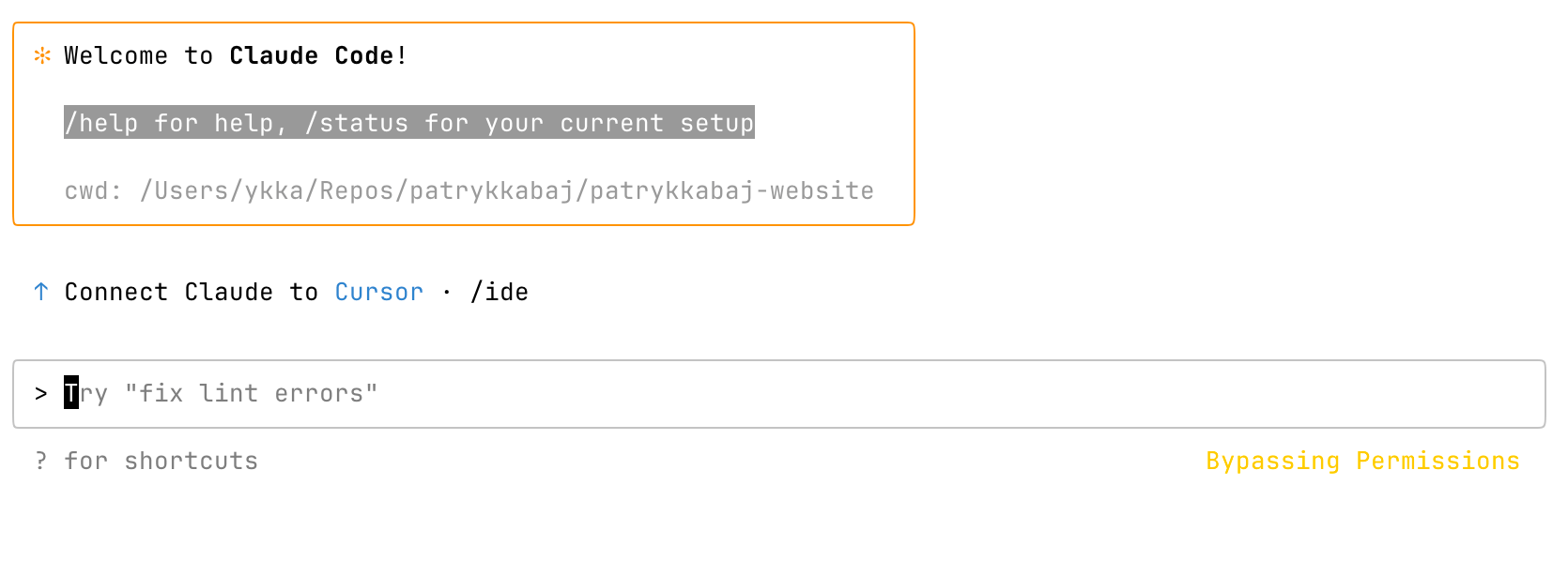This screenshot has width=1568, height=561.
Task: Open the Cursor link
Action: [379, 292]
